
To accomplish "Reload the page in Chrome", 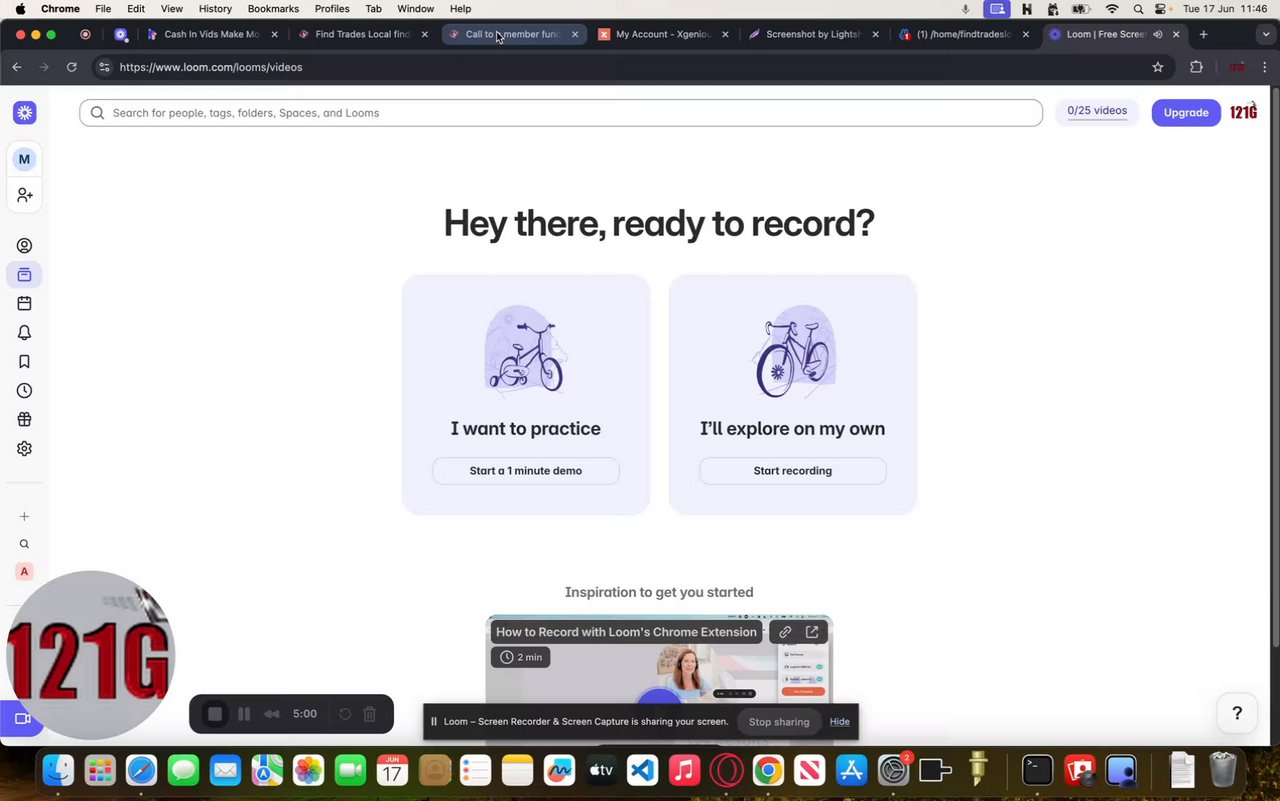I will point(72,67).
